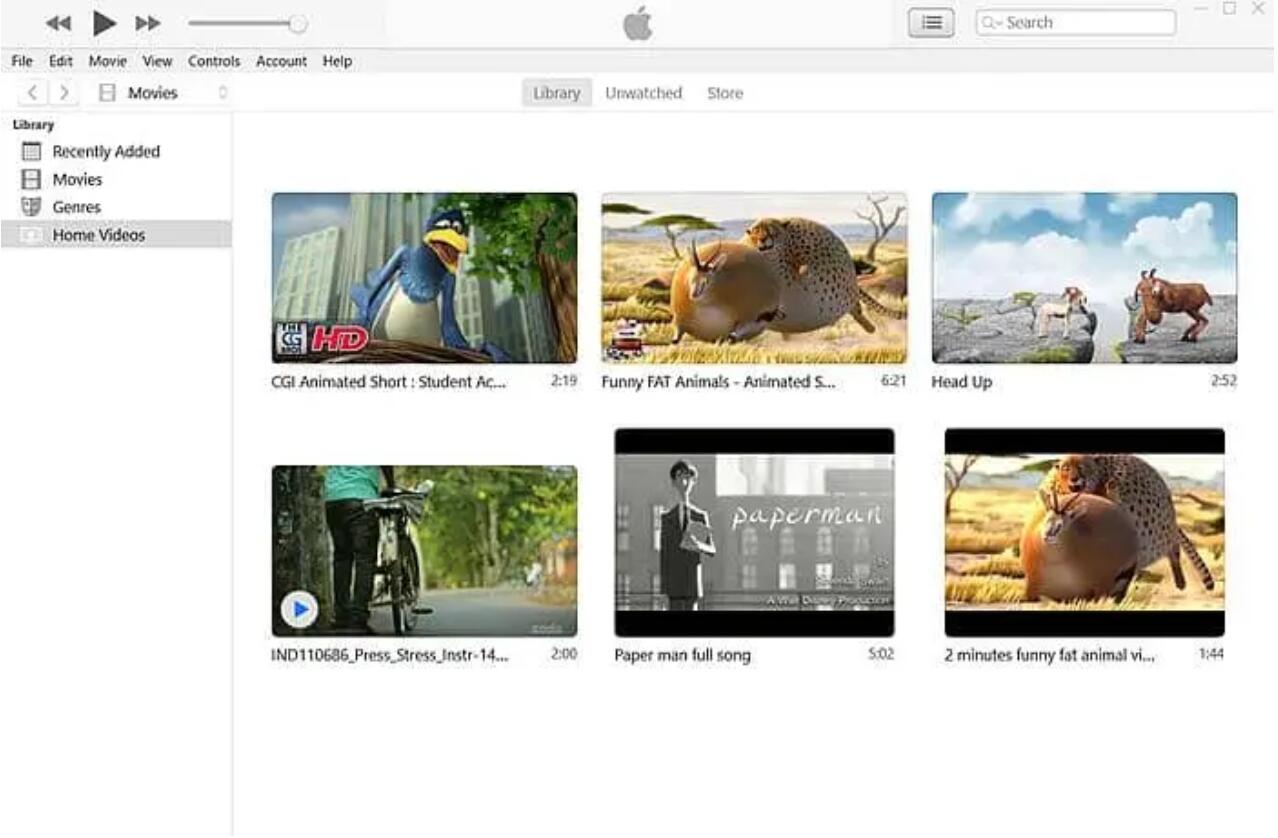Click the Genres masks icon

coord(32,207)
